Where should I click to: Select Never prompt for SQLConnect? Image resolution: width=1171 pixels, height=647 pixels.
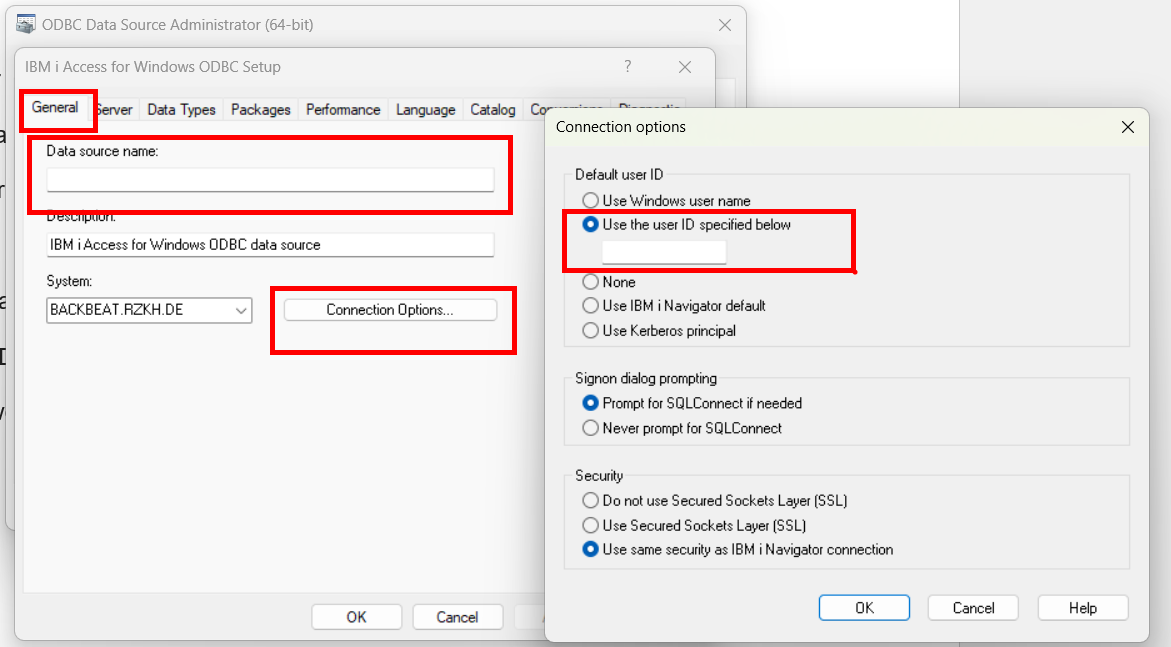tap(592, 428)
